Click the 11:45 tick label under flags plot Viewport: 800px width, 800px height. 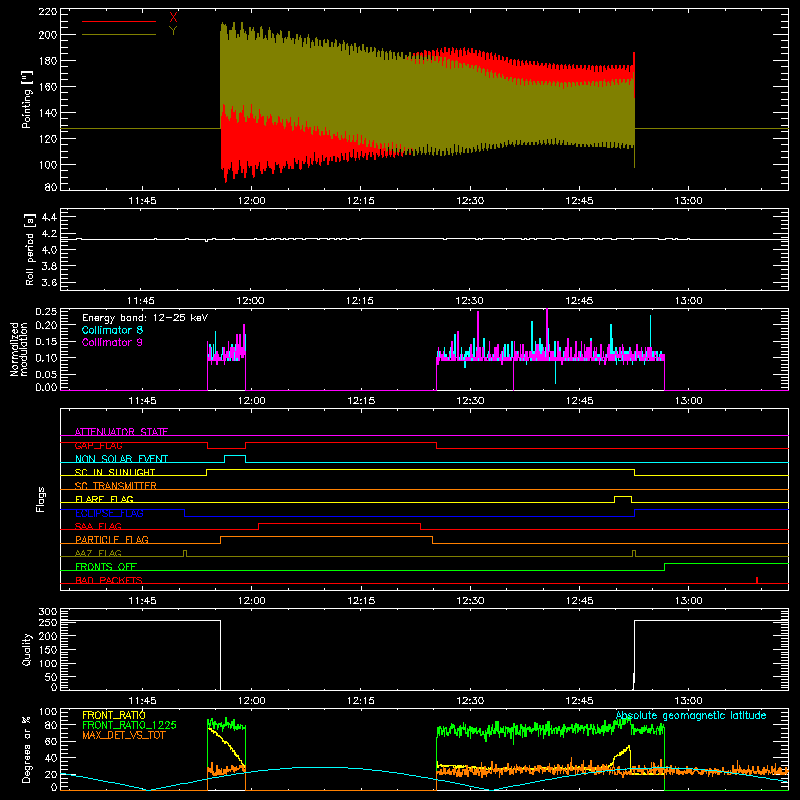click(x=142, y=601)
